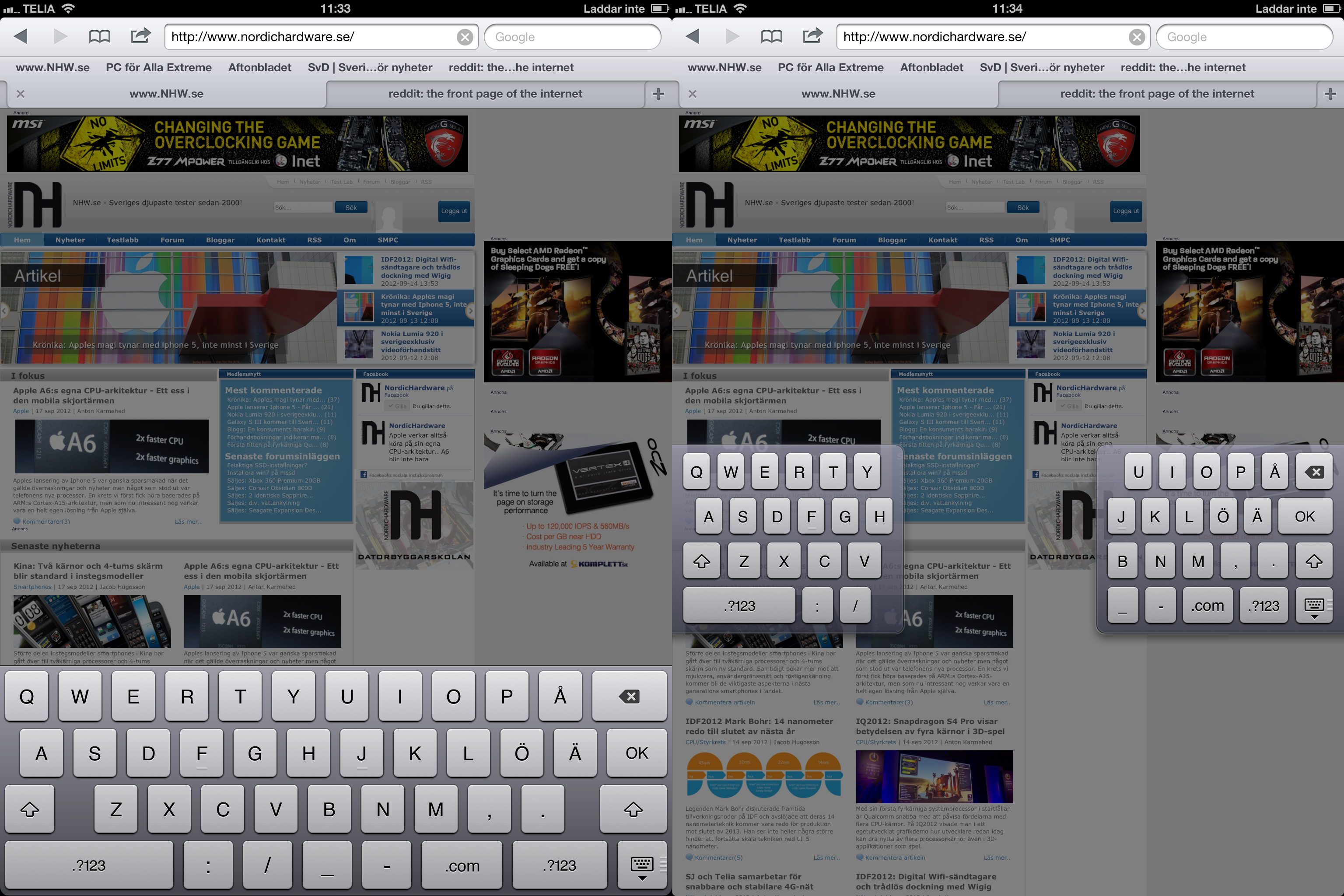This screenshot has width=1344, height=896.
Task: Clear the URL field in the 11:34 screen
Action: pyautogui.click(x=1137, y=37)
